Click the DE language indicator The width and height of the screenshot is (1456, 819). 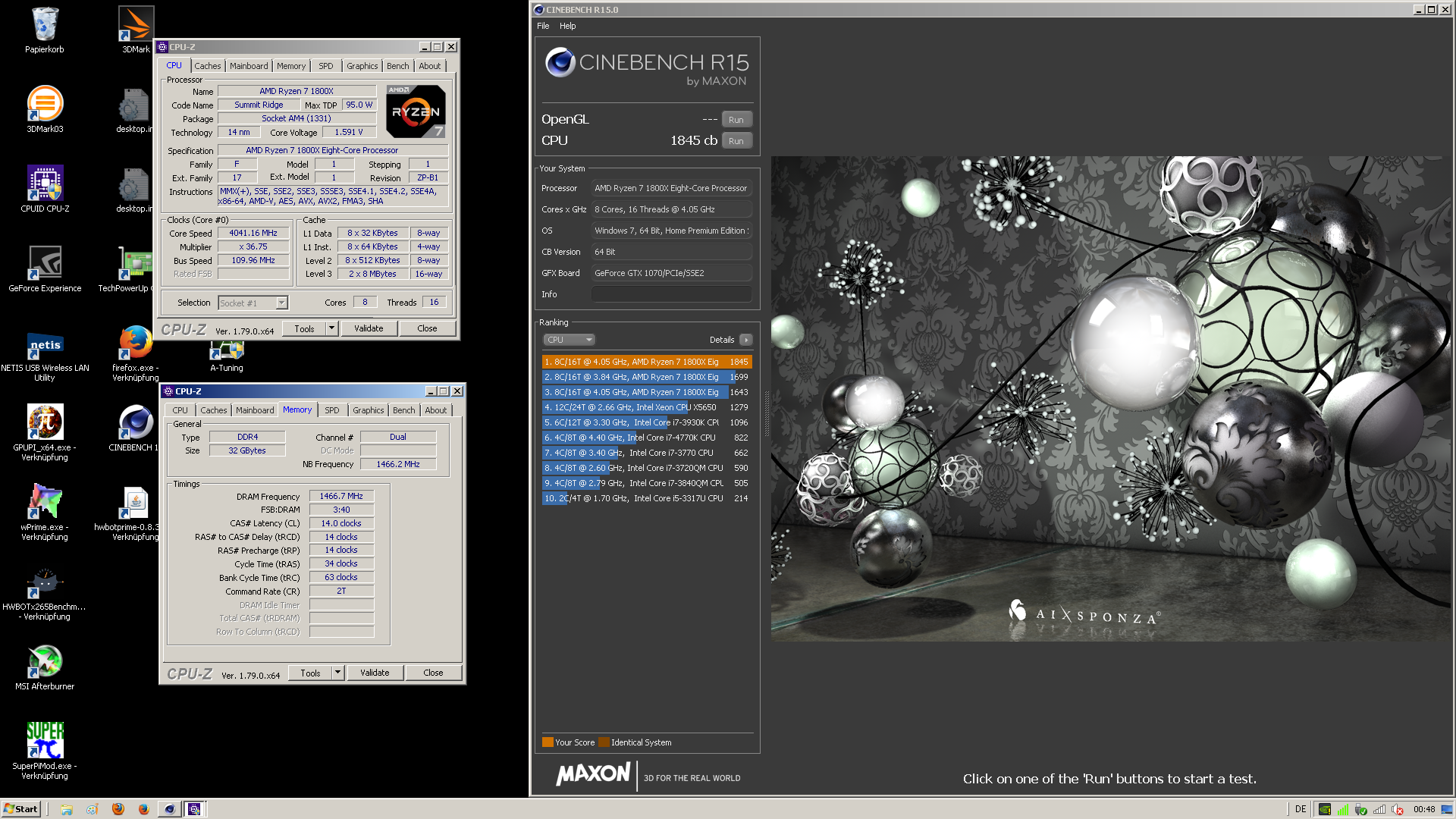[x=1301, y=809]
